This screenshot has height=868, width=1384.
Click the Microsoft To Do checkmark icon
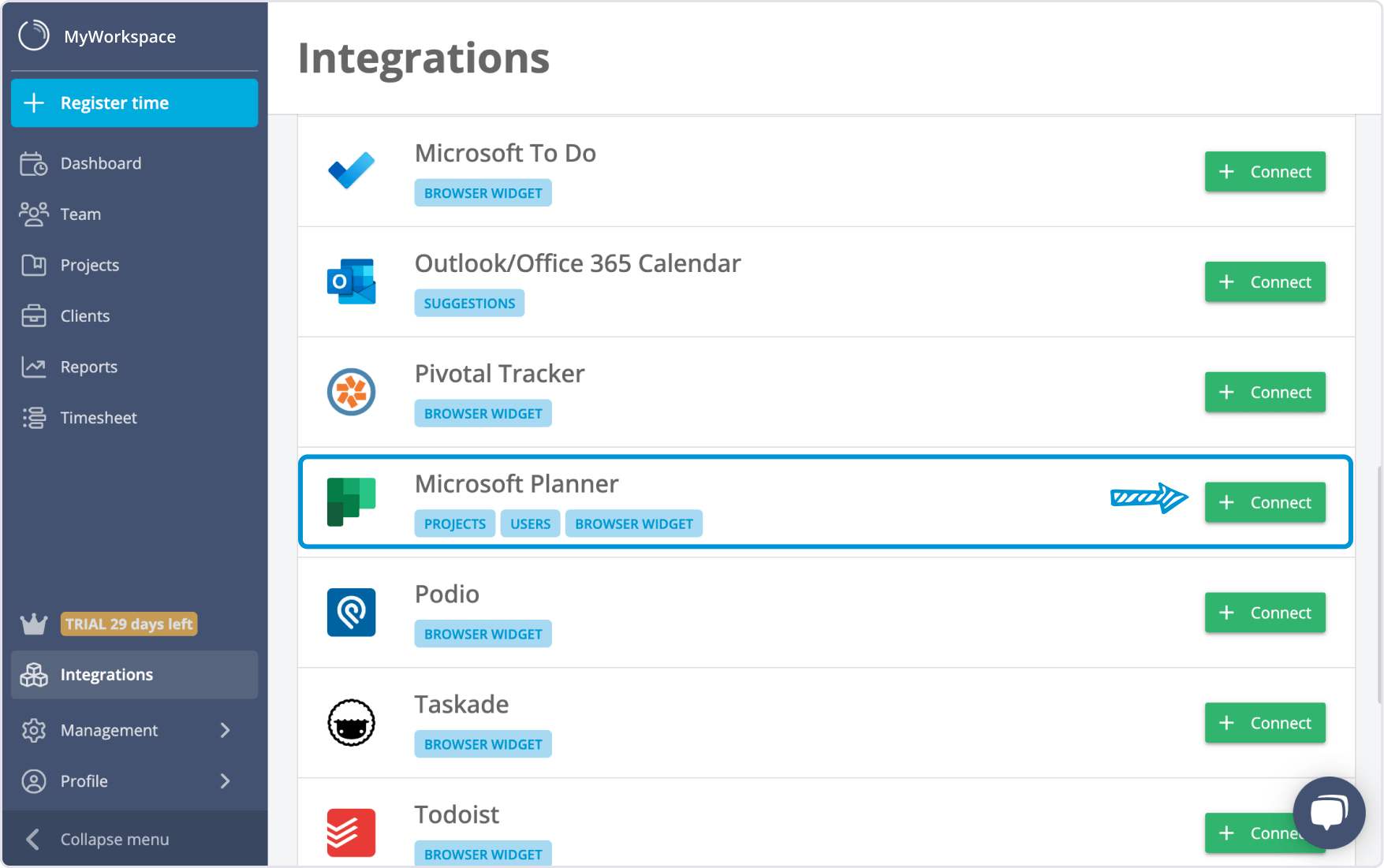350,170
